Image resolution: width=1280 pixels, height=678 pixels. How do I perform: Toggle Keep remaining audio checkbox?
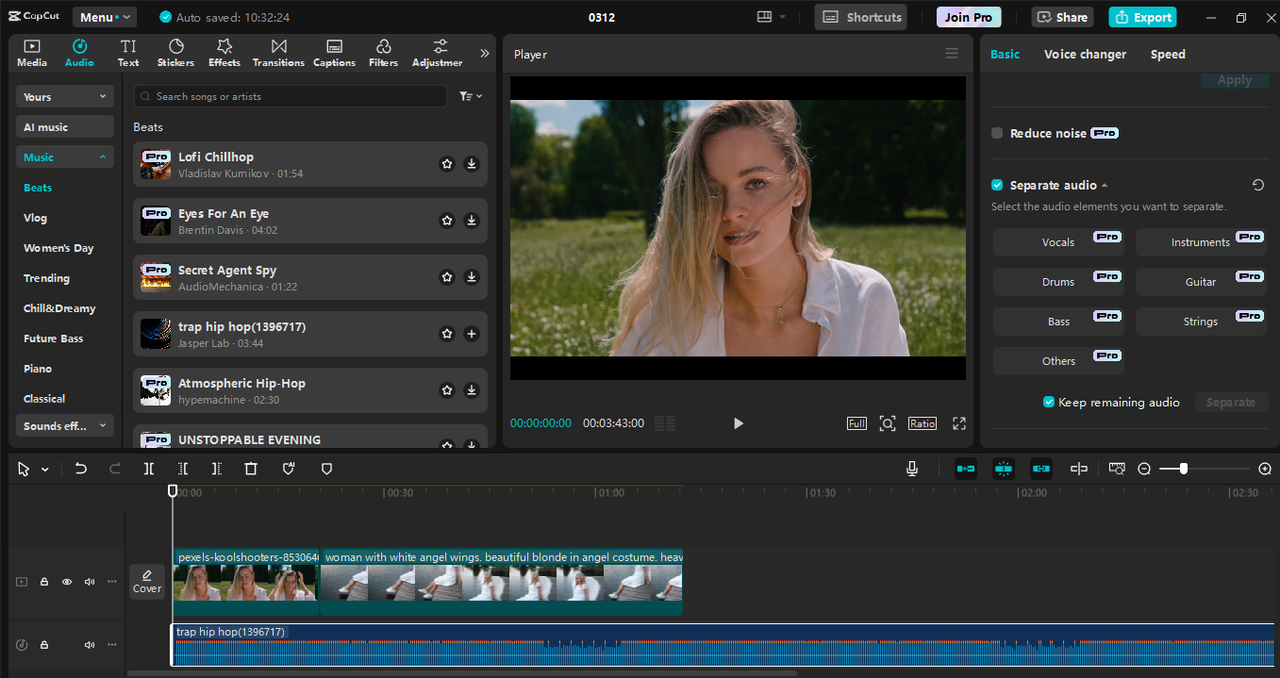coord(1049,402)
